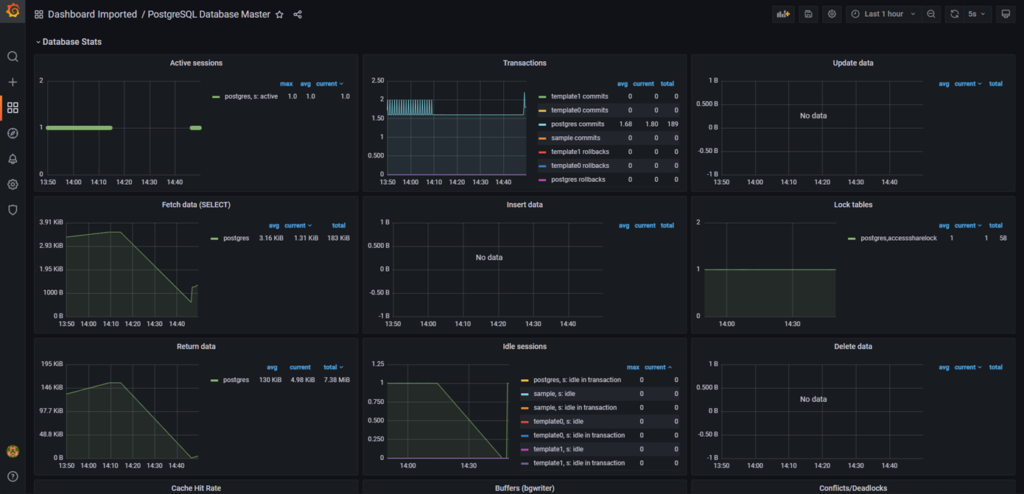
Task: Collapse the Database Stats row
Action: pyautogui.click(x=70, y=42)
